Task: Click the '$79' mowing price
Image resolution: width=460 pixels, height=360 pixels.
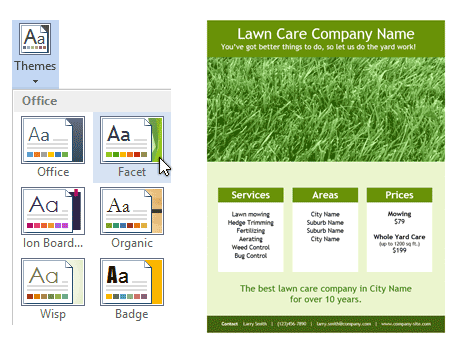Action: coord(399,222)
